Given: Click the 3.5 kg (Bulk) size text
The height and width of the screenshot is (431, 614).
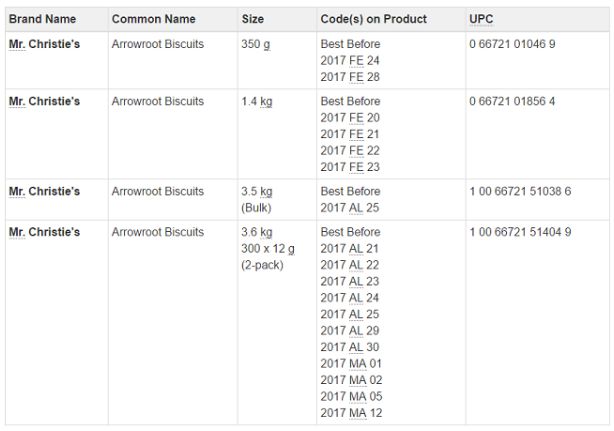Looking at the screenshot, I should [257, 200].
